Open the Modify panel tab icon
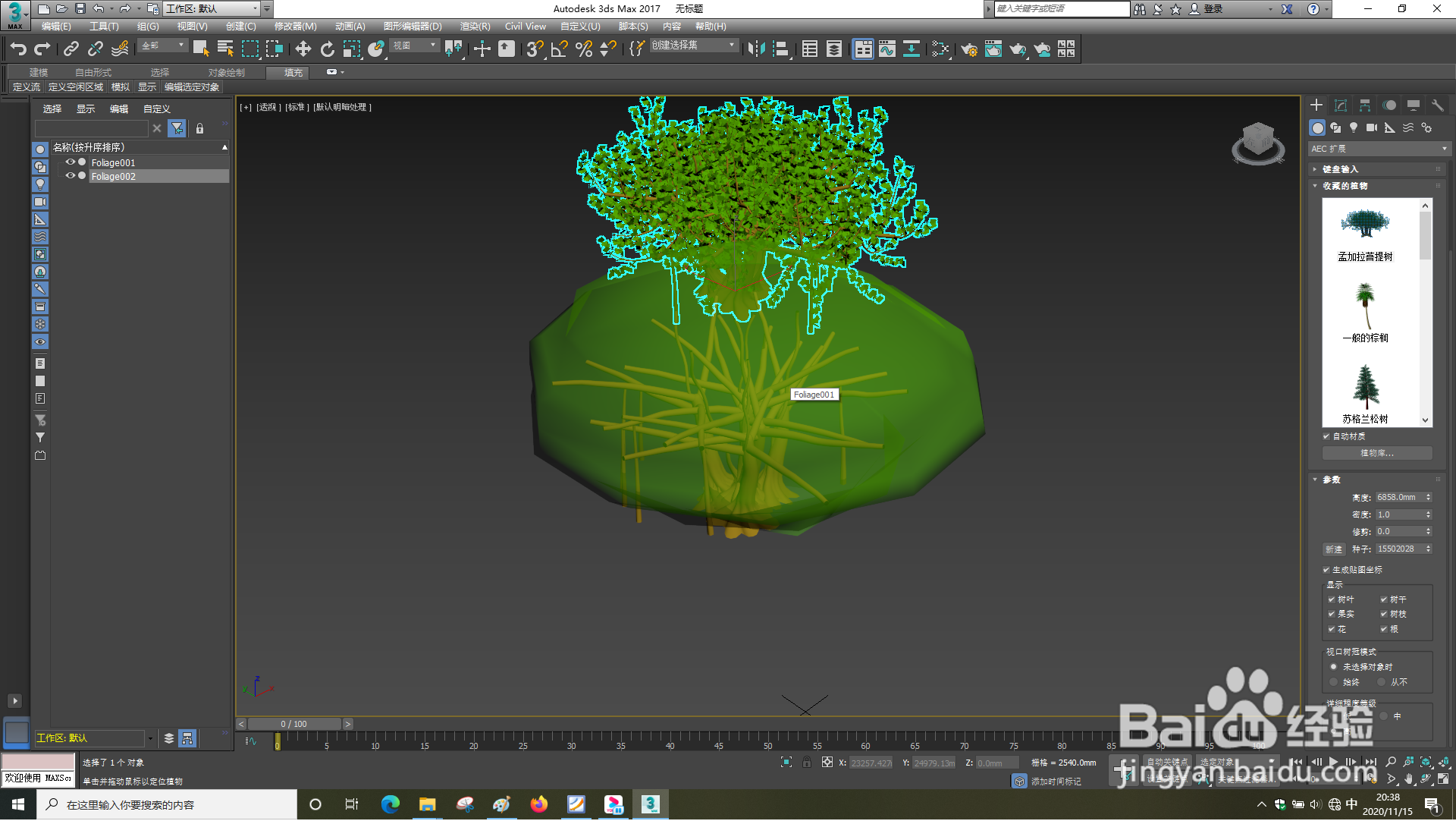The image size is (1456, 821). (x=1341, y=105)
